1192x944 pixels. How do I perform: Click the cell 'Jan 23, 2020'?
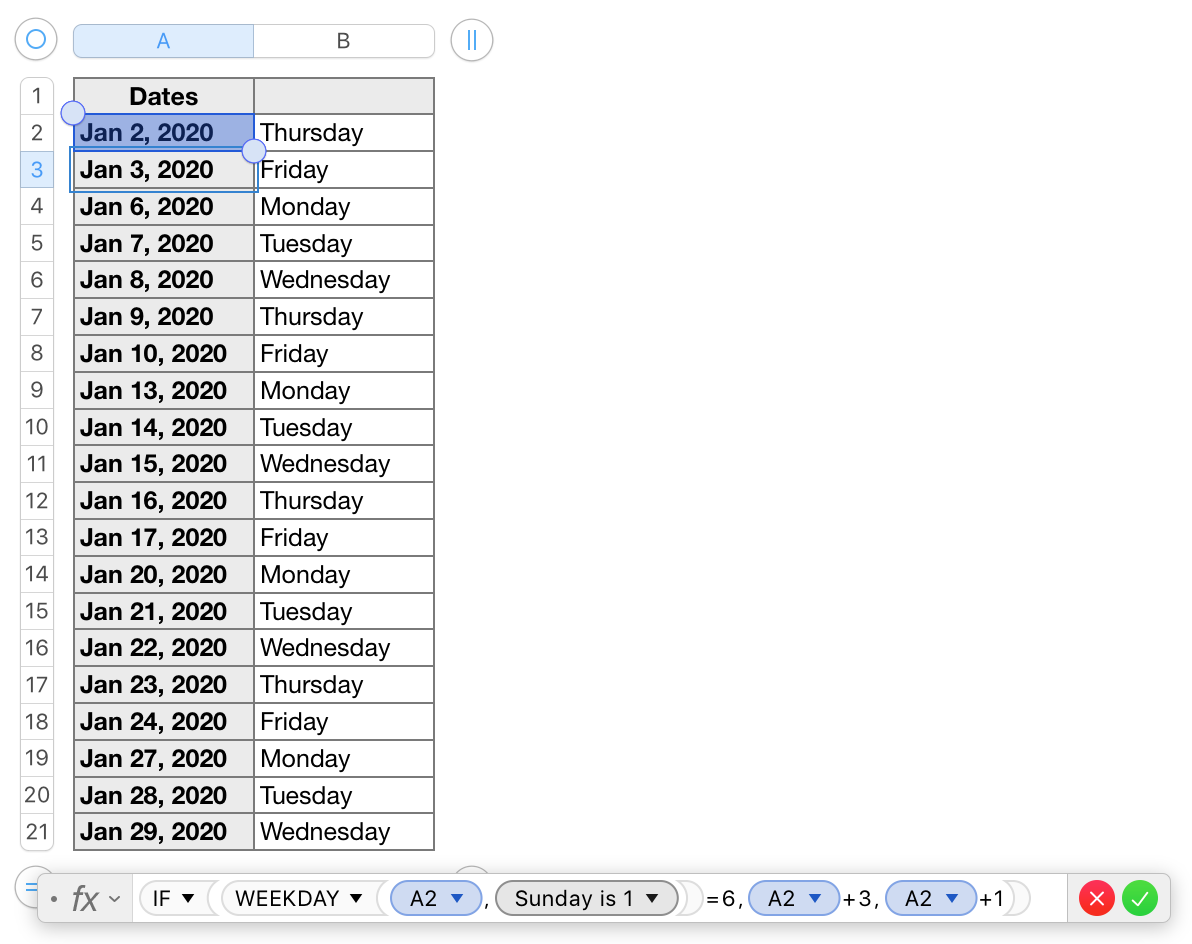pos(163,684)
